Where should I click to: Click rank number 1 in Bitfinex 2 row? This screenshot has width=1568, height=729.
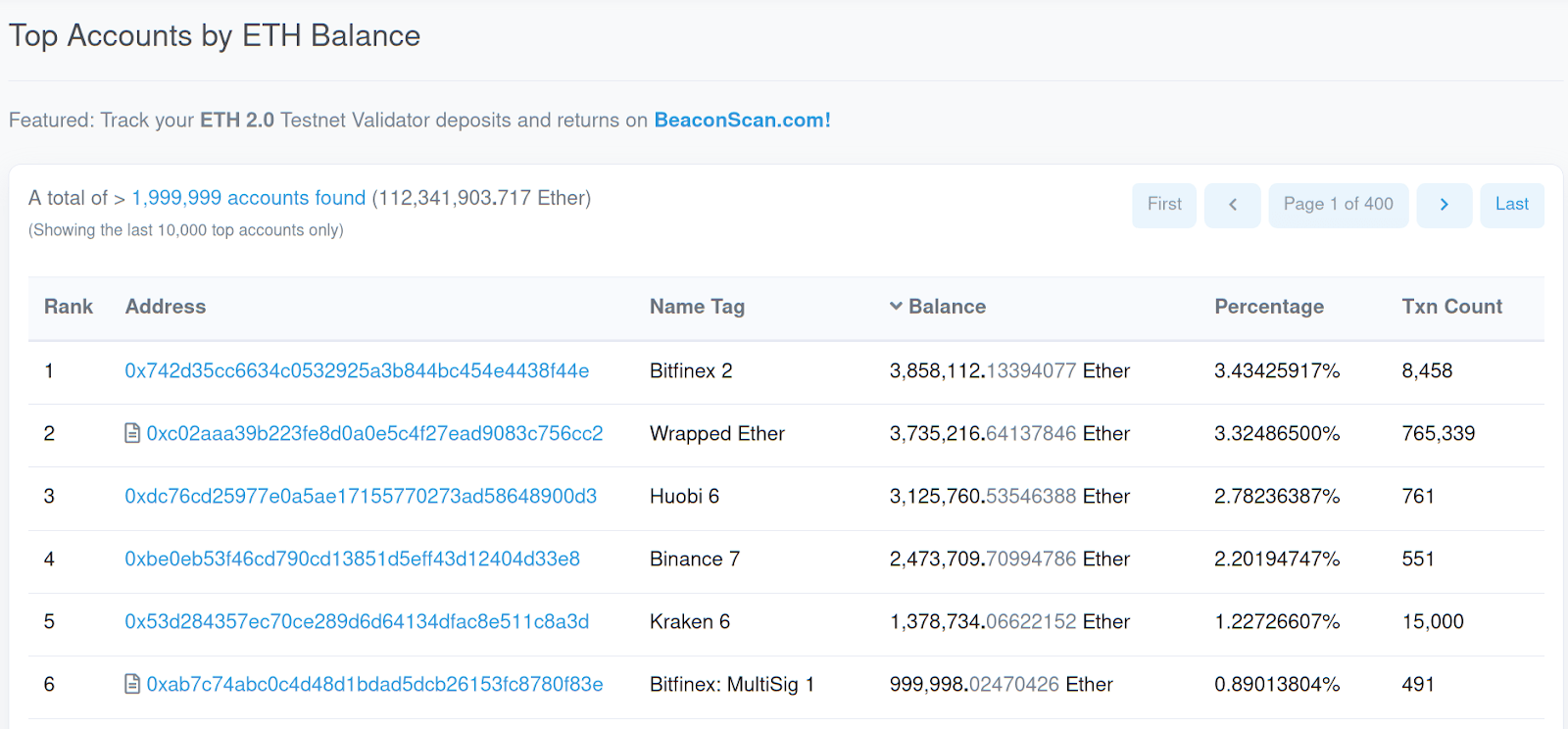click(49, 370)
